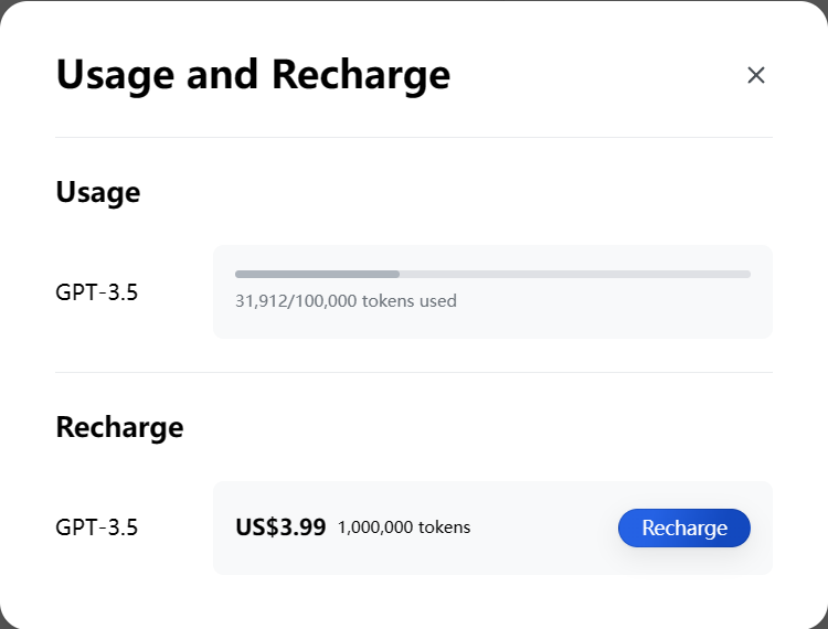Click divider line below the dialog title
Viewport: 828px width, 629px height.
414,137
